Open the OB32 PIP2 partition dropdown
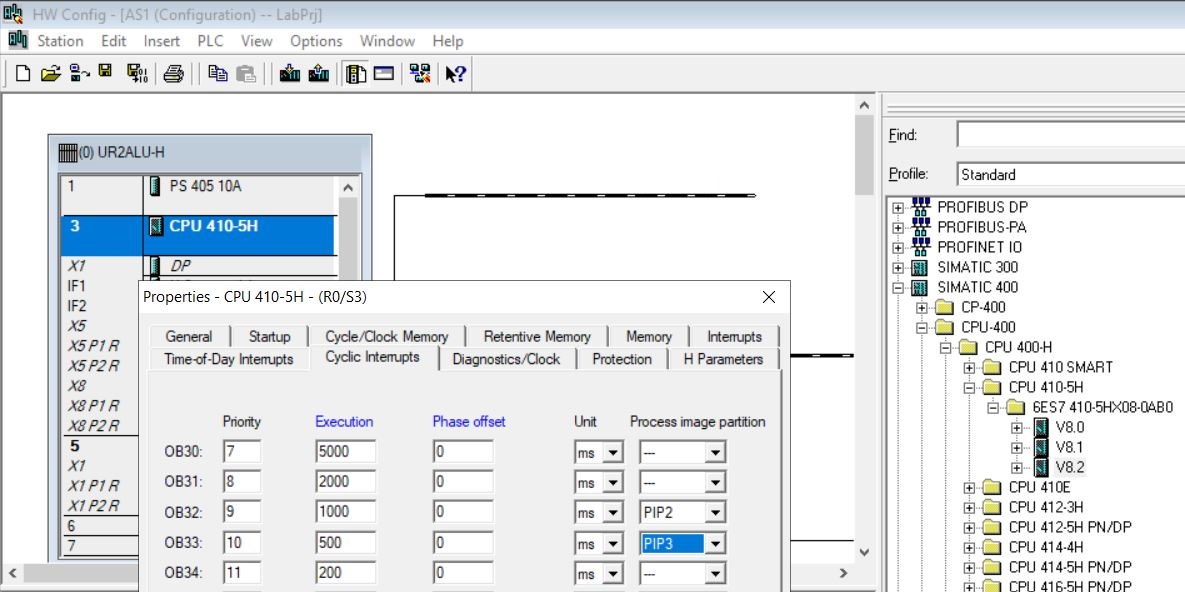 714,513
